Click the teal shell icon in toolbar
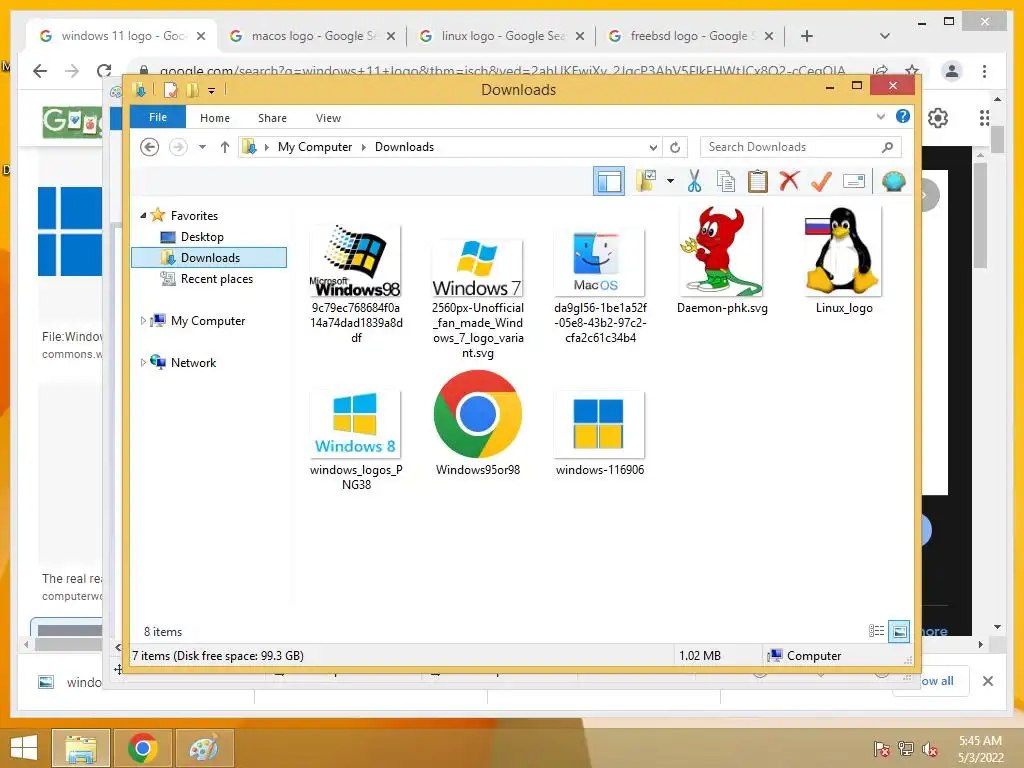This screenshot has height=768, width=1024. pyautogui.click(x=893, y=181)
